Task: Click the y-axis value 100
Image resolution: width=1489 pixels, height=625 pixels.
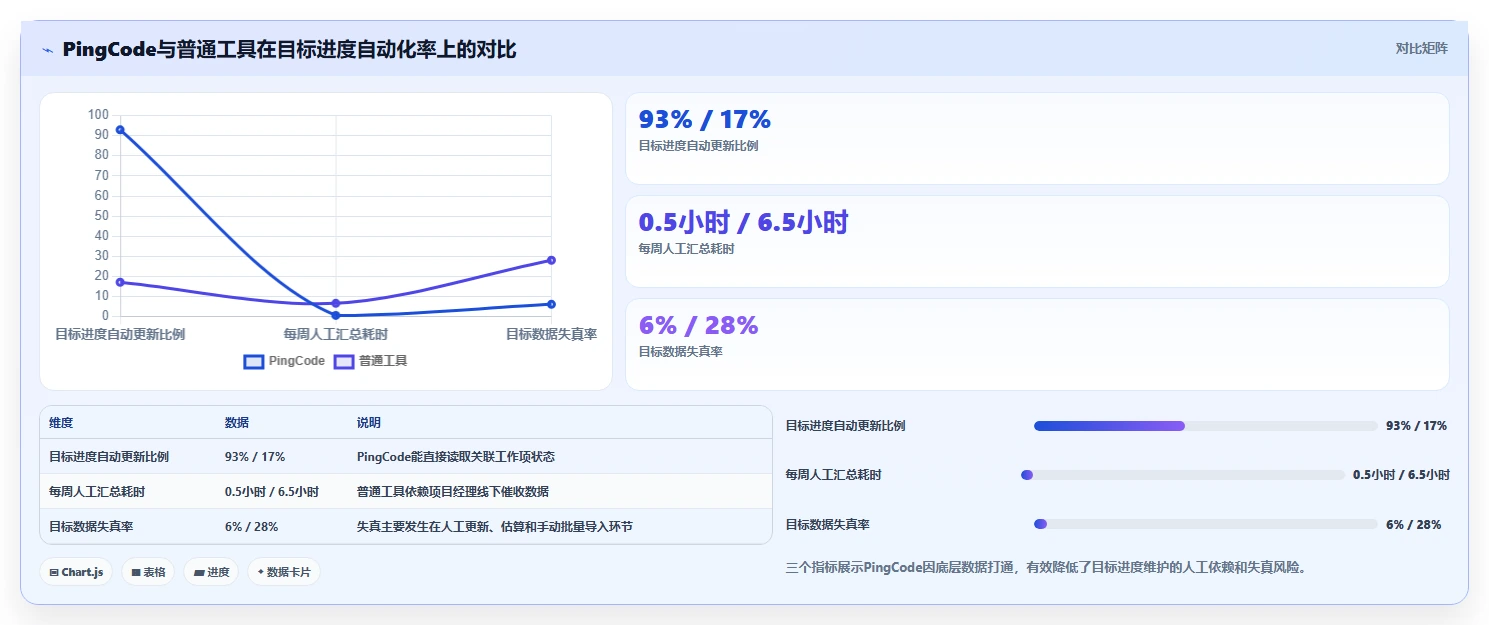Action: (x=98, y=114)
